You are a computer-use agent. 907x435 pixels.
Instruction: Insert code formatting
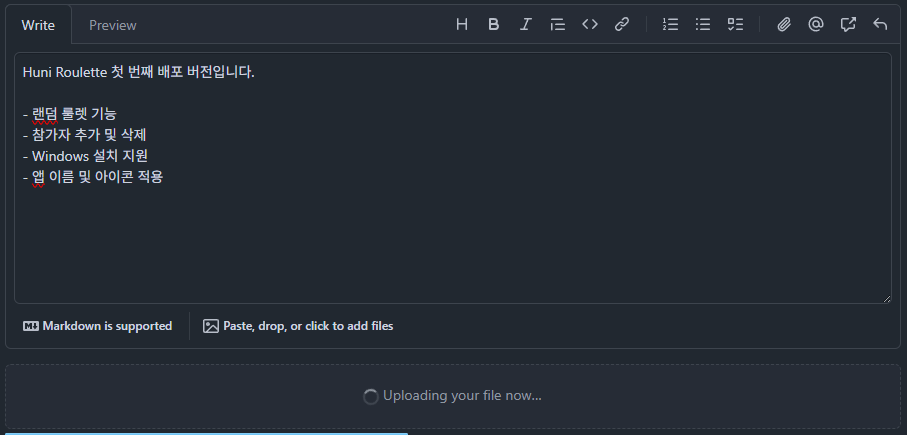point(589,24)
